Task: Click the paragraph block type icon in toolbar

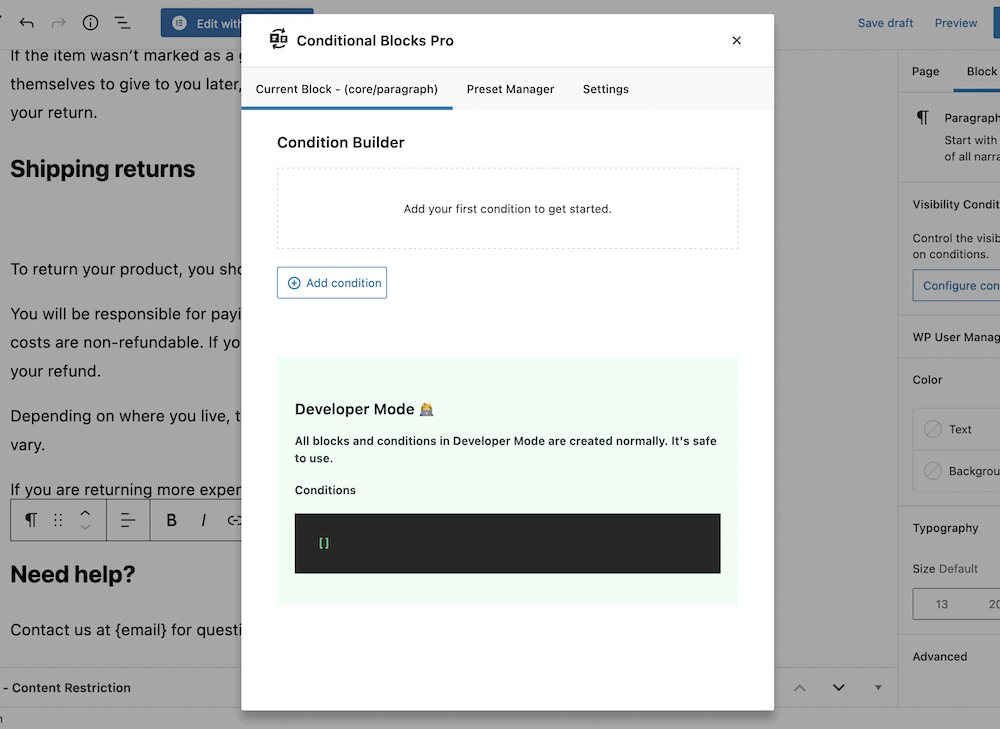Action: tap(31, 520)
